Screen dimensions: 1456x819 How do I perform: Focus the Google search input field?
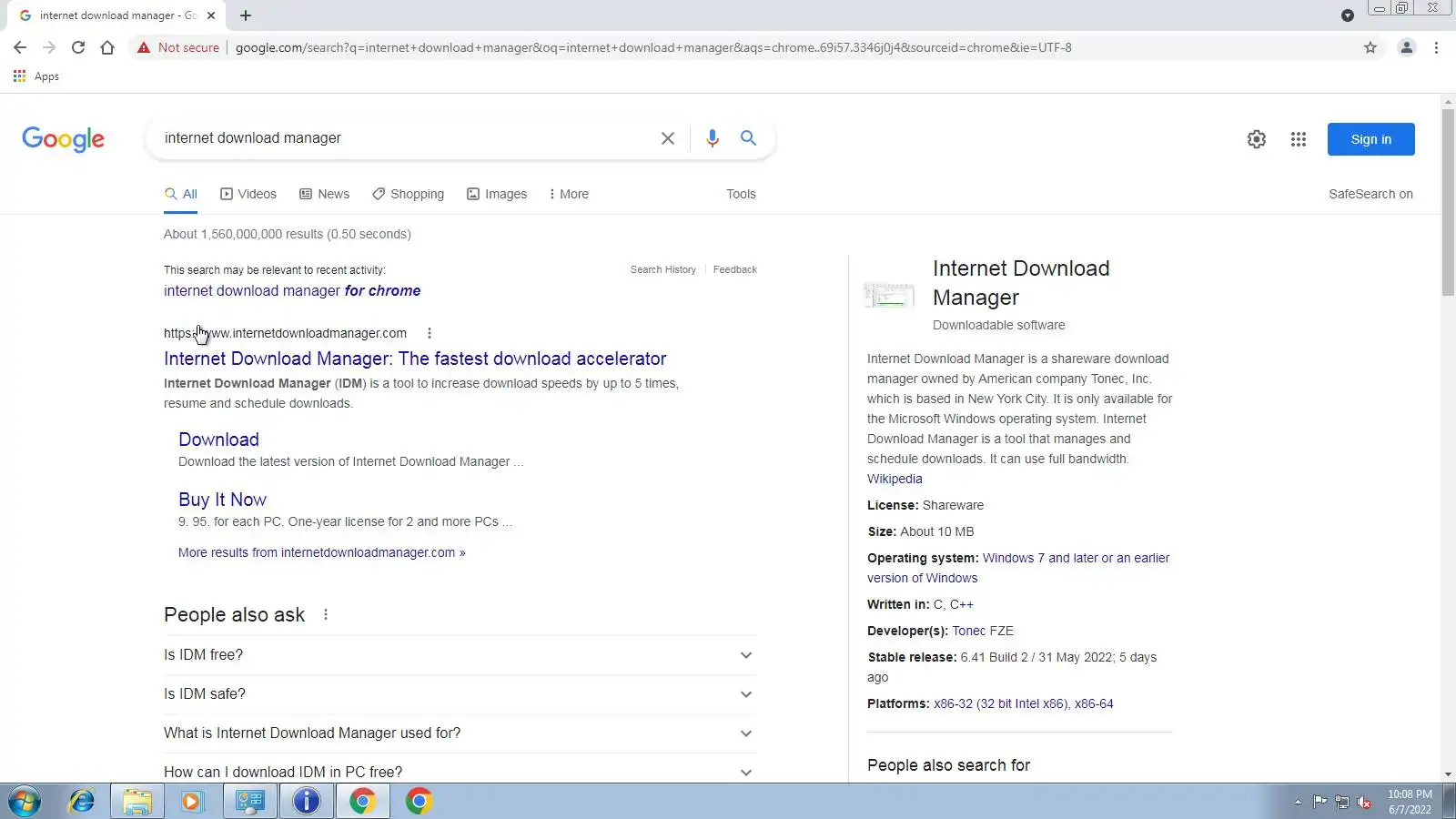tap(406, 138)
